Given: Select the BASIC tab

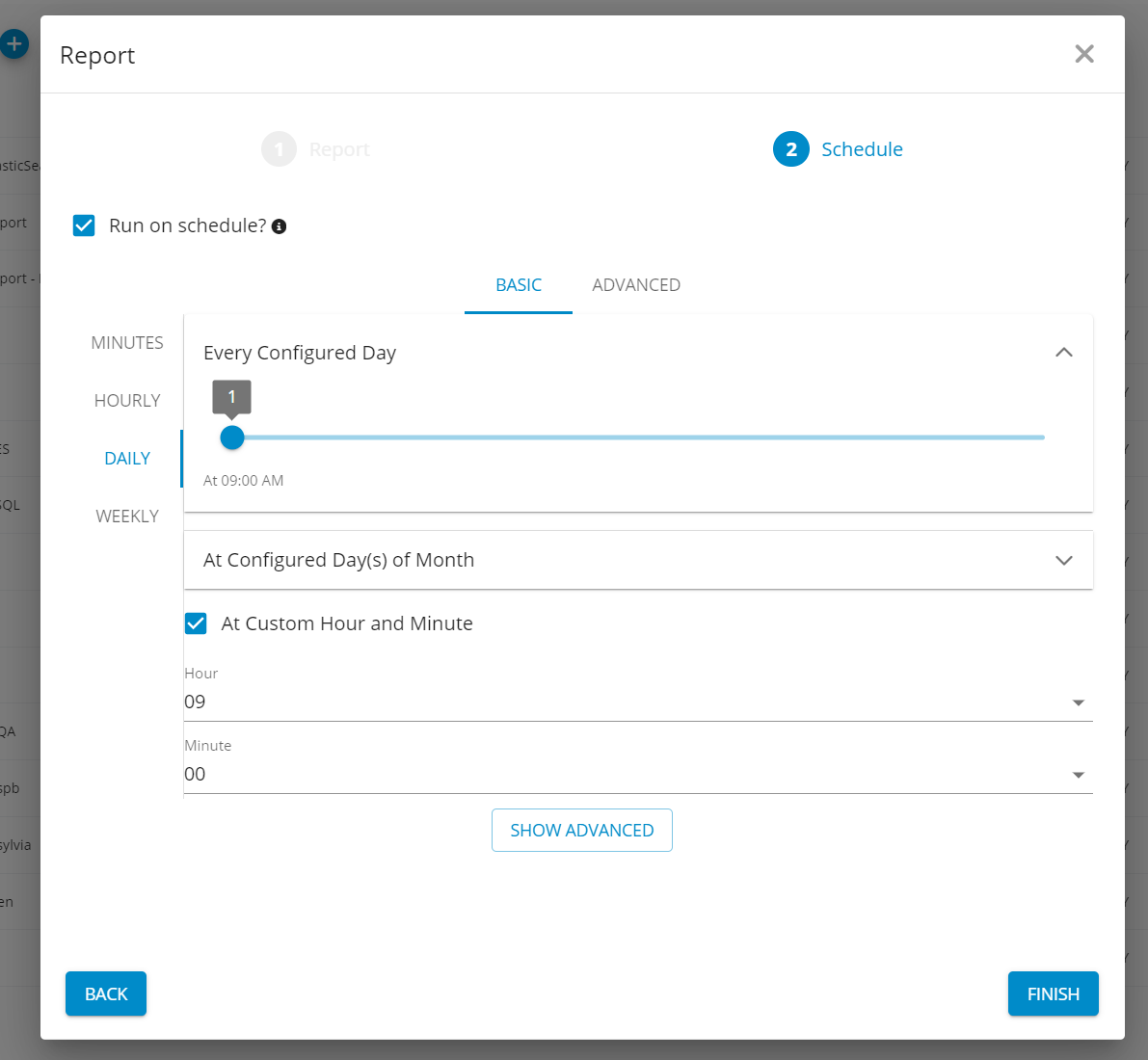Looking at the screenshot, I should click(x=519, y=285).
